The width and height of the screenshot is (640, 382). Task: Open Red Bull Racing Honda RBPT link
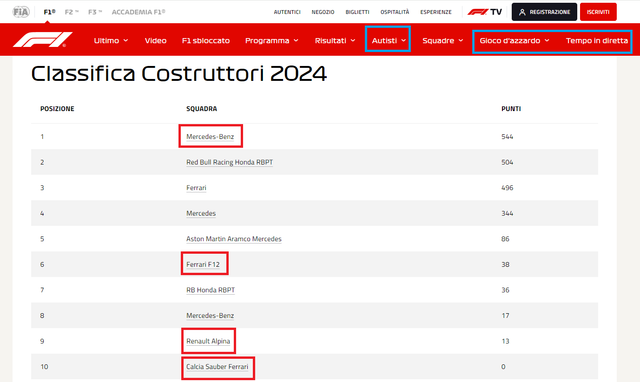[x=229, y=162]
